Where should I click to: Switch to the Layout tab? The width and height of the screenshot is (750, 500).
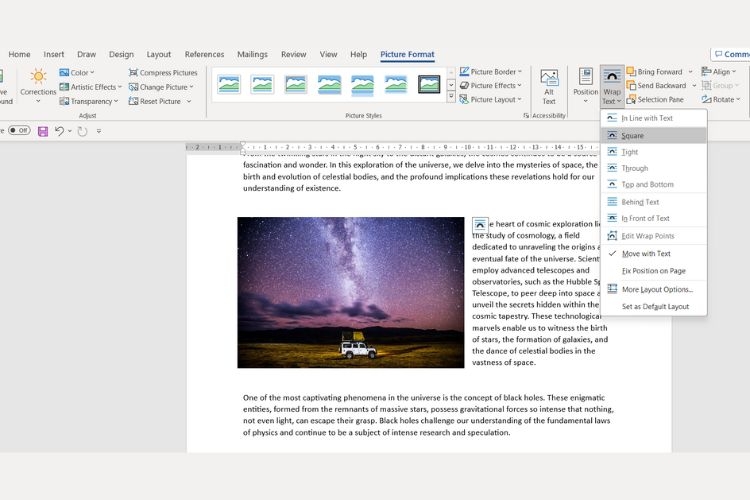click(x=158, y=55)
